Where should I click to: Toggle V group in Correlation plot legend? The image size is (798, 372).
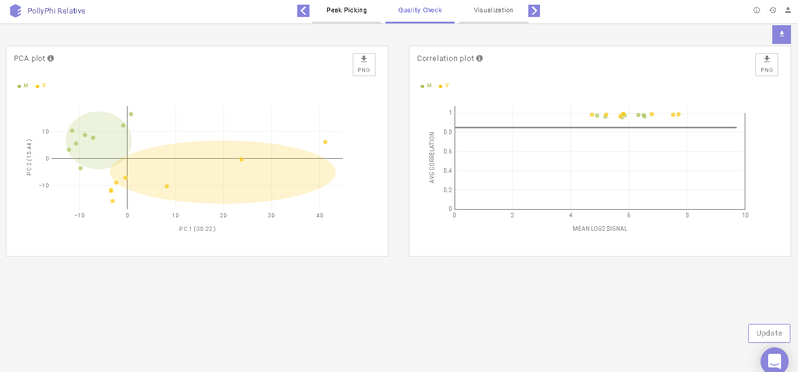coord(444,86)
